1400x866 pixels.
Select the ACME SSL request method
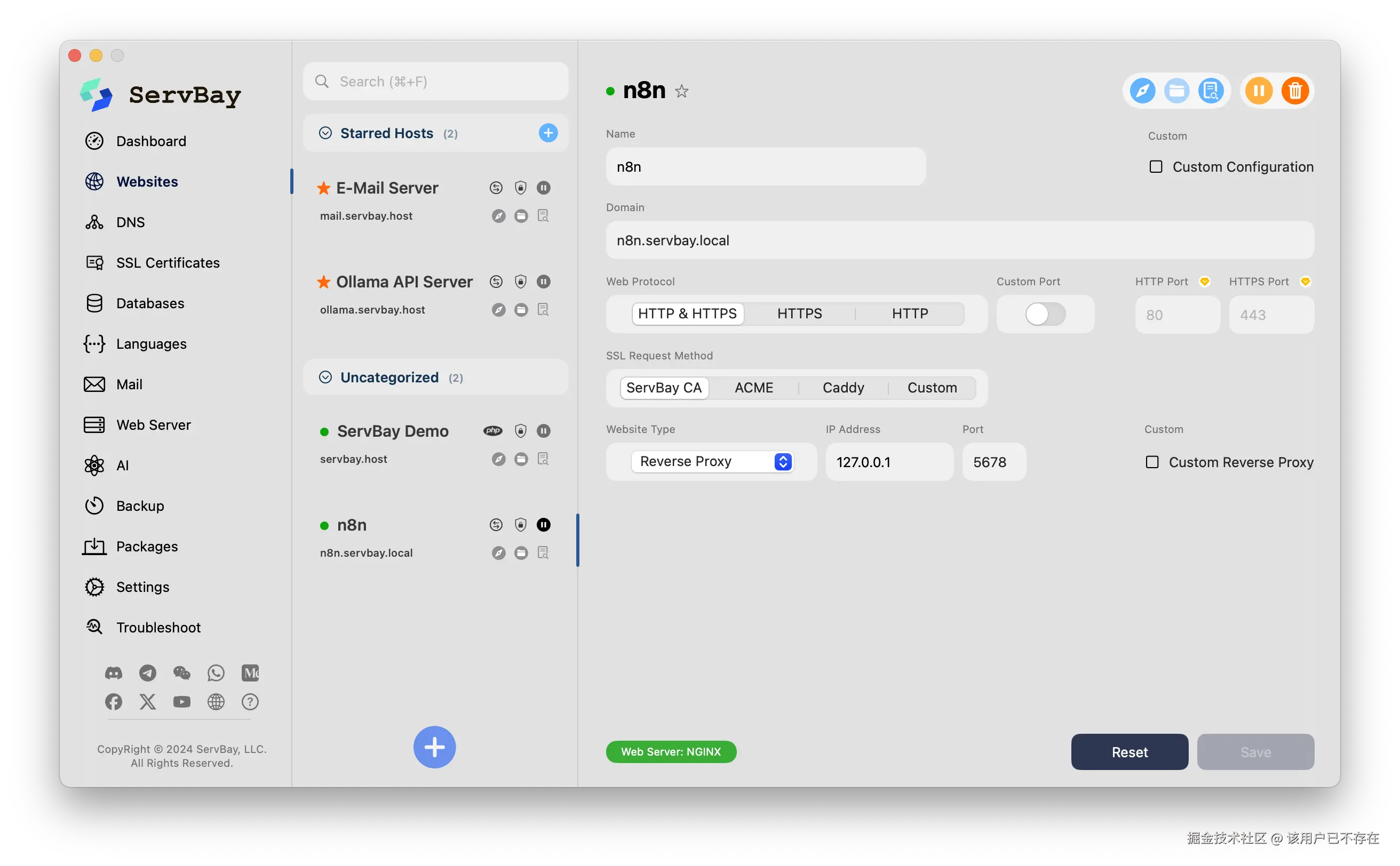point(753,388)
